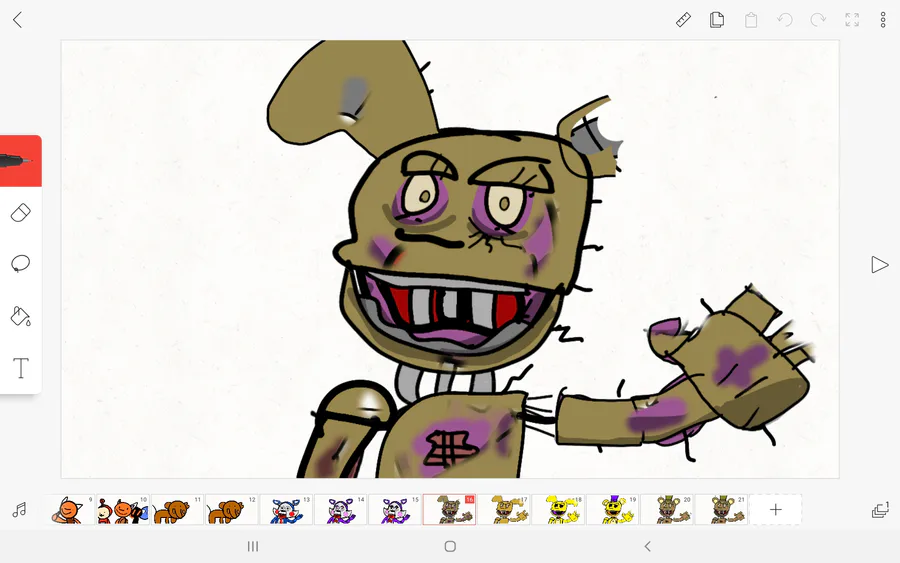Select the Lasso selection tool
The width and height of the screenshot is (900, 563).
pos(21,263)
